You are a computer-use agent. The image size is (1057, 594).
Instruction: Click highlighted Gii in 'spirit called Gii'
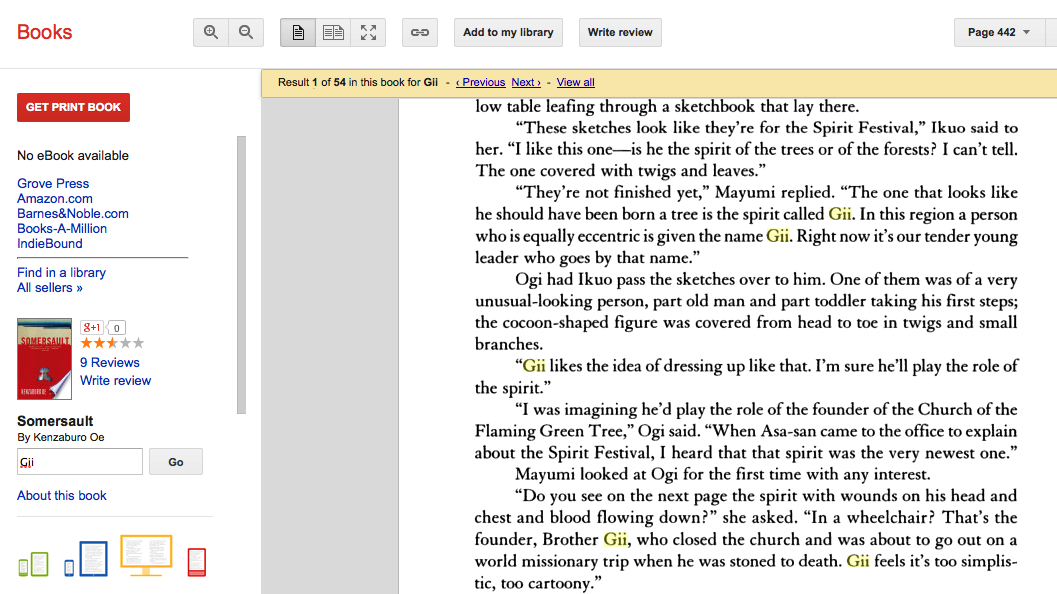(x=839, y=214)
